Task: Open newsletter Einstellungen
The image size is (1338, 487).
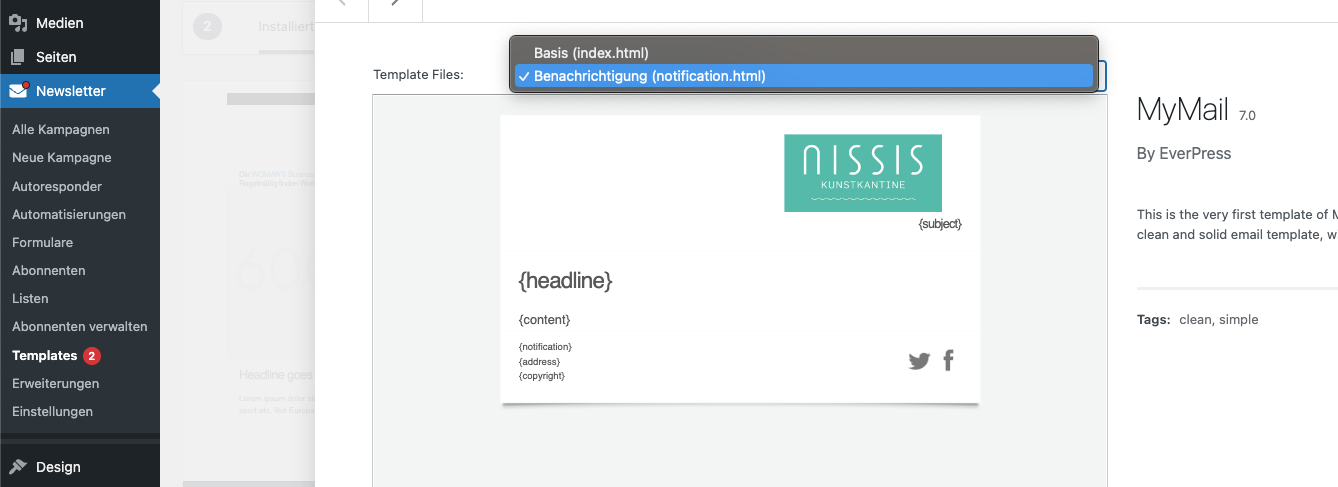Action: (52, 412)
